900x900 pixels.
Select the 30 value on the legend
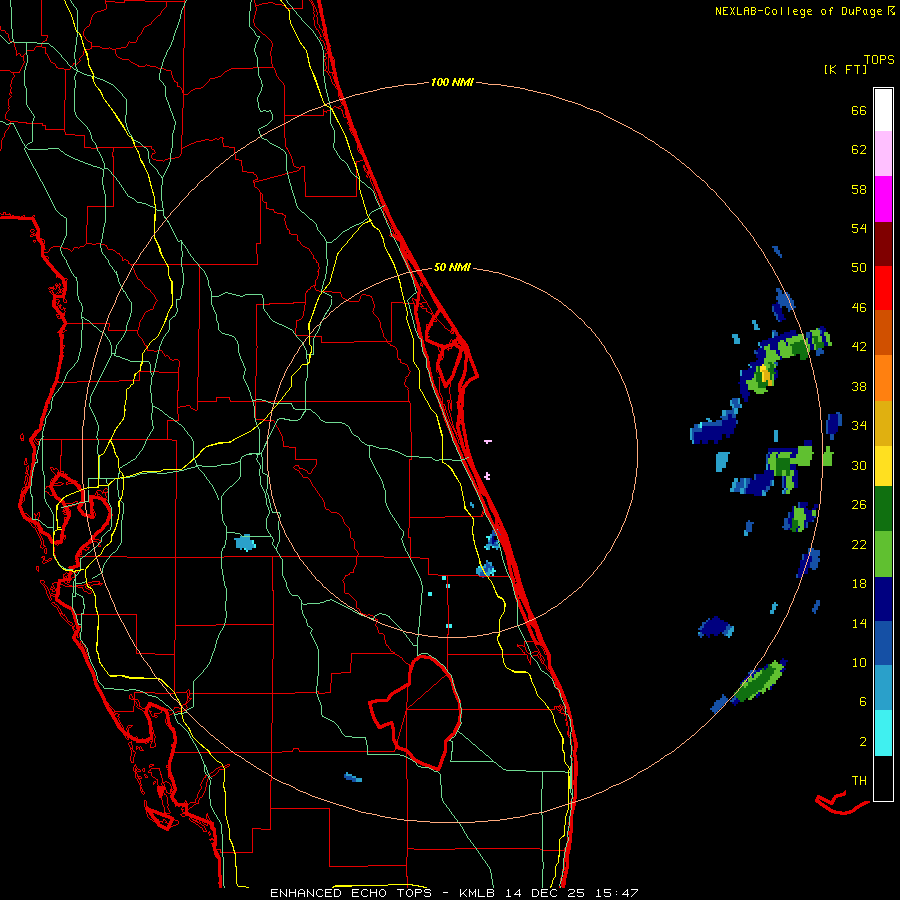coord(859,465)
